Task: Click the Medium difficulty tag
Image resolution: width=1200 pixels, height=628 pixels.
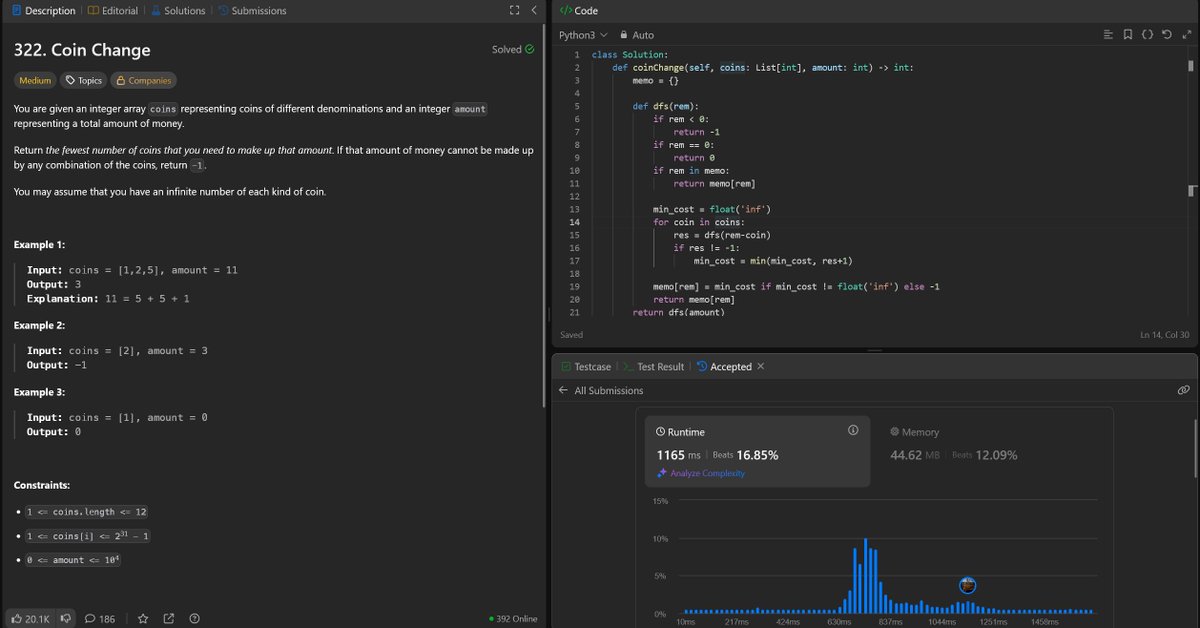Action: click(x=35, y=80)
